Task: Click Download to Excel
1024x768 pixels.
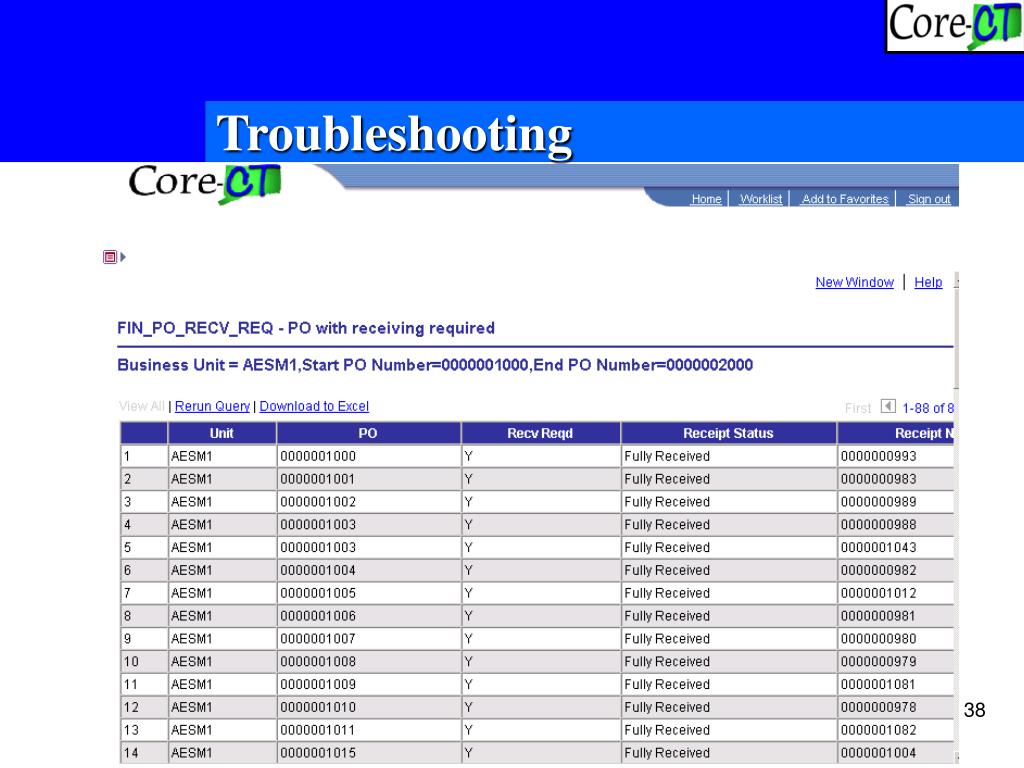Action: (314, 406)
